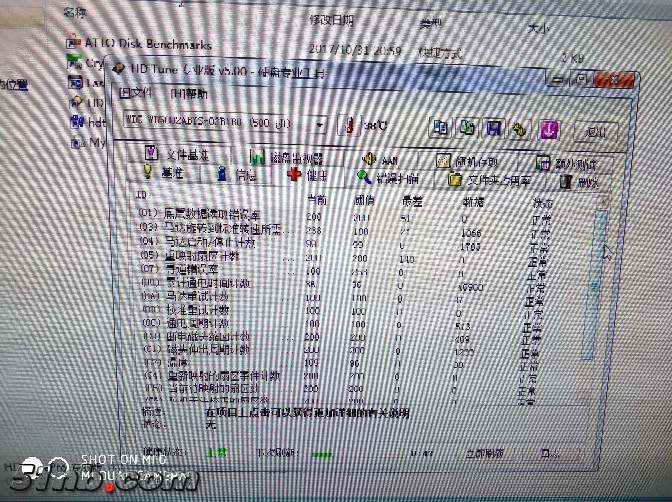Open options via the wrench toolbar icon
The width and height of the screenshot is (672, 502).
click(520, 129)
